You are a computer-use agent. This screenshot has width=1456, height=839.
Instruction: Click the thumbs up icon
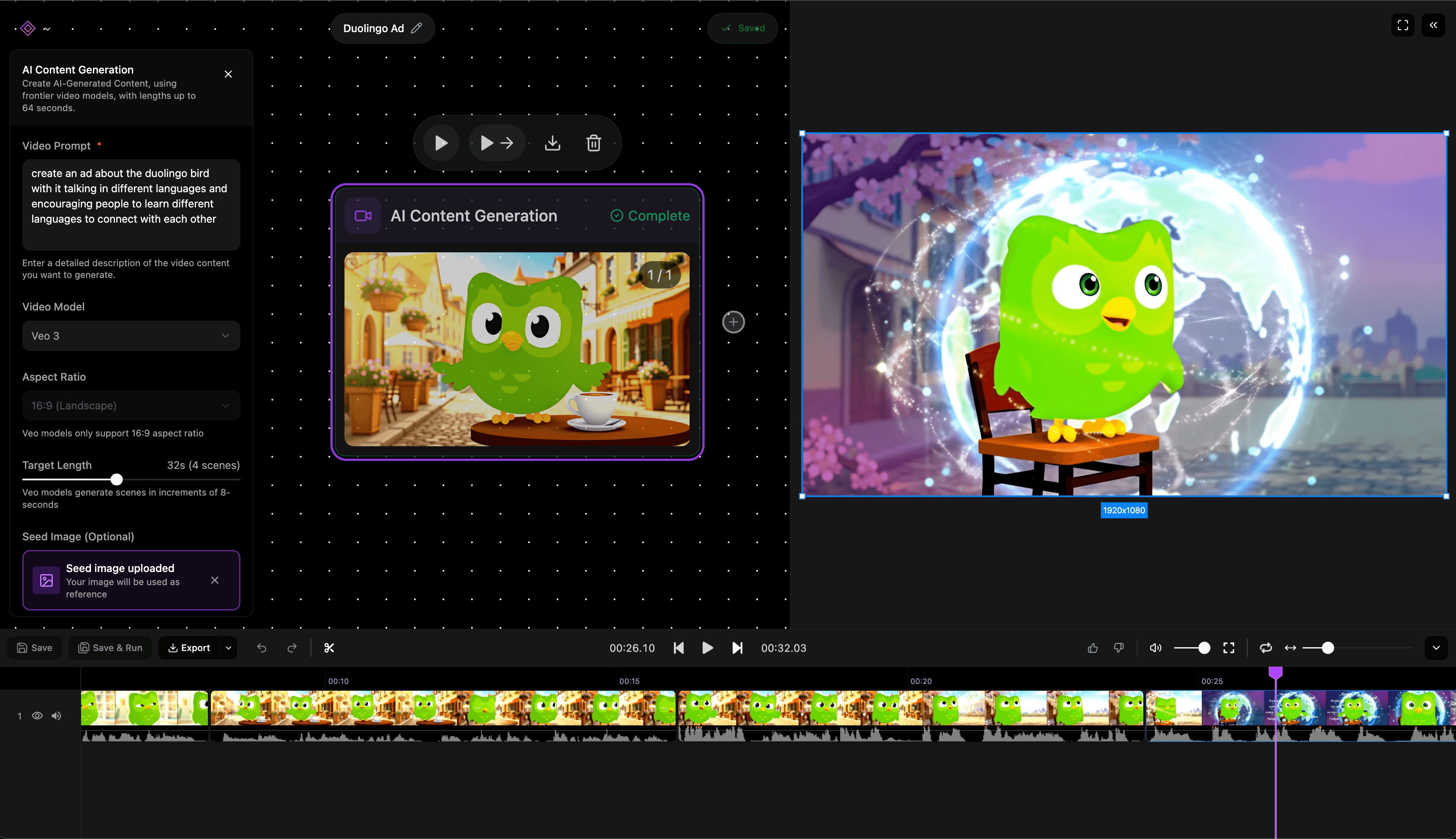click(x=1093, y=648)
